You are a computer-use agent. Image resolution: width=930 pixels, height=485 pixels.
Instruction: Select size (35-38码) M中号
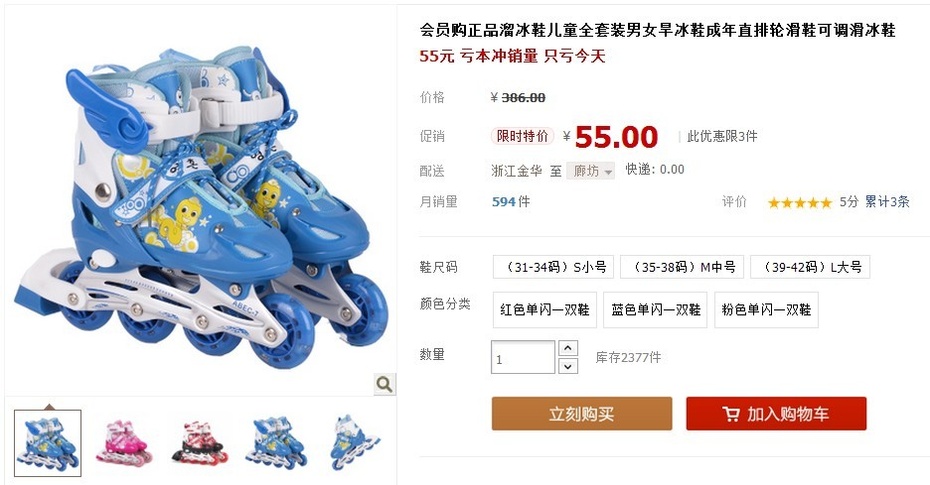(x=682, y=267)
